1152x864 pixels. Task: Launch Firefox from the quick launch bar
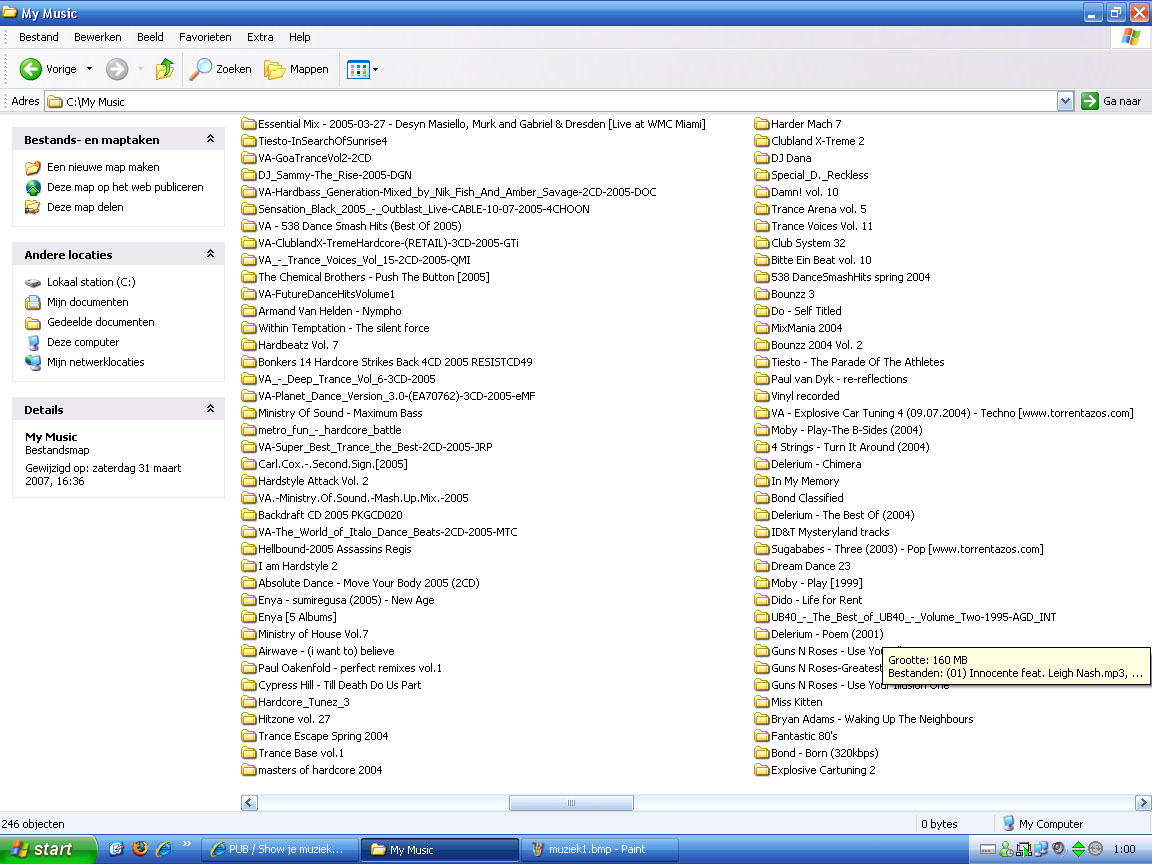(x=140, y=849)
